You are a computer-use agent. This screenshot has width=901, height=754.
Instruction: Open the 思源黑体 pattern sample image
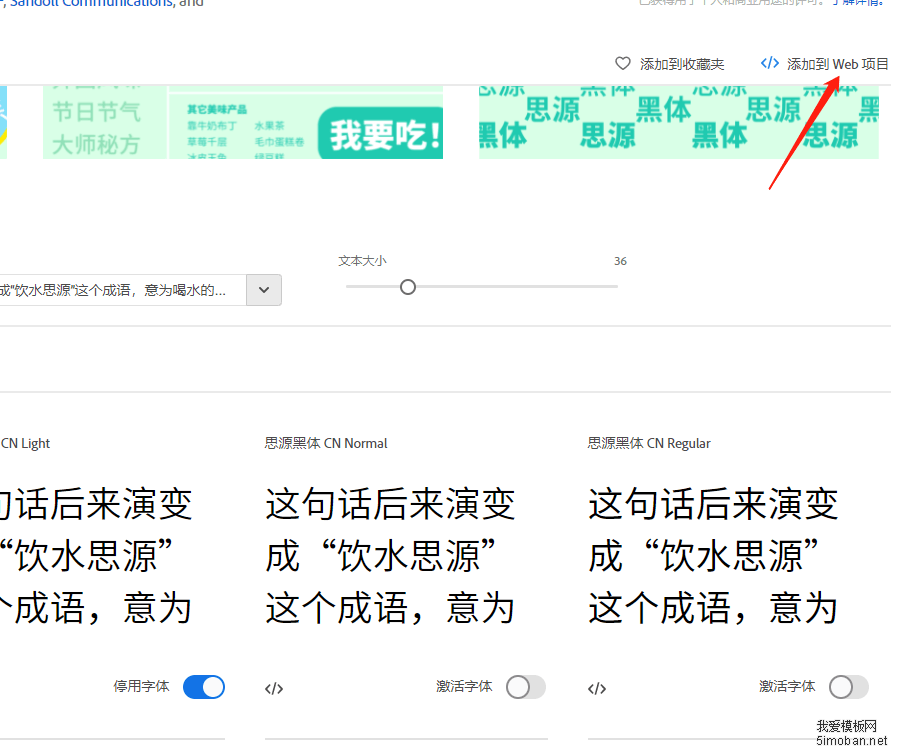click(678, 122)
